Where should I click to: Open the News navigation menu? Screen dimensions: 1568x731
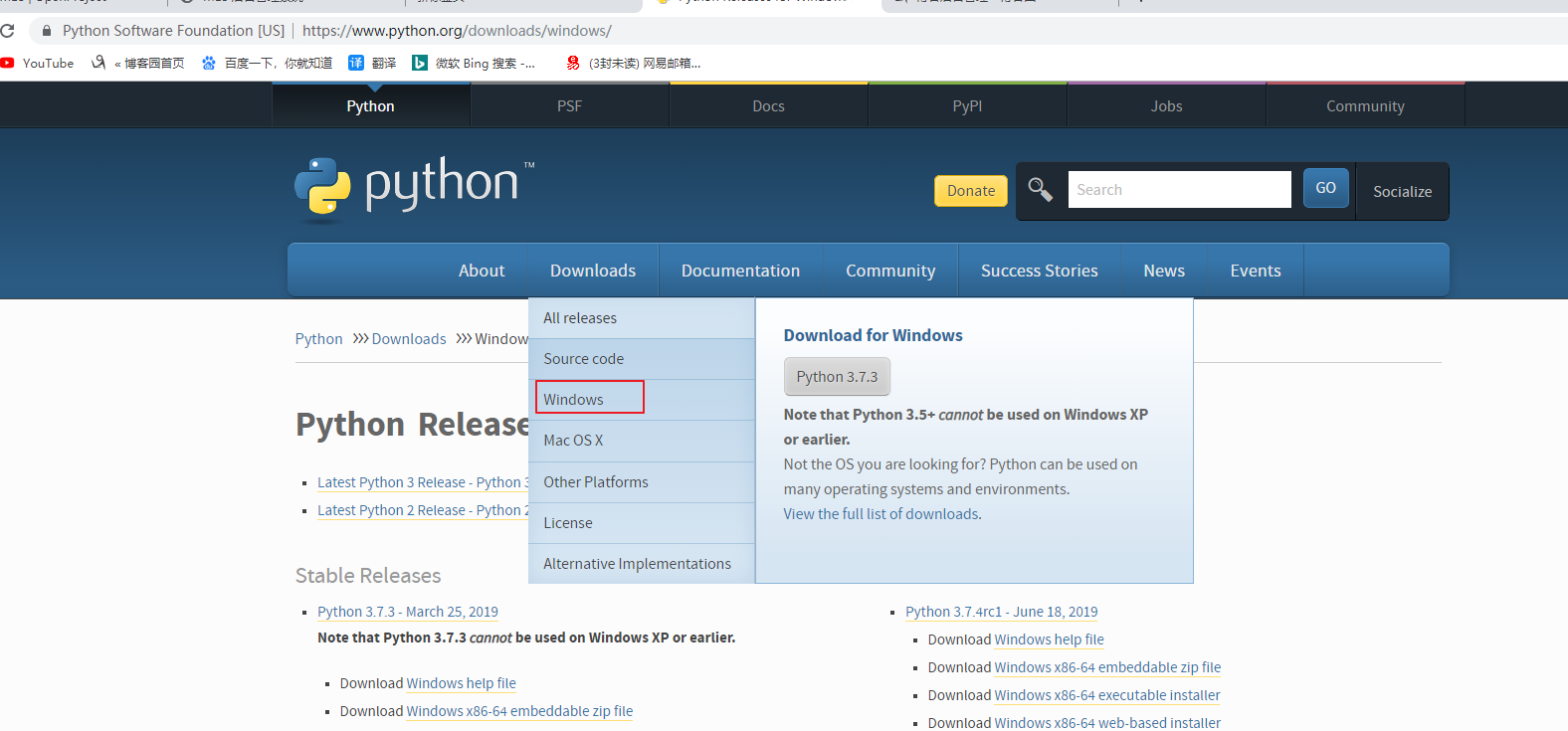pos(1164,271)
